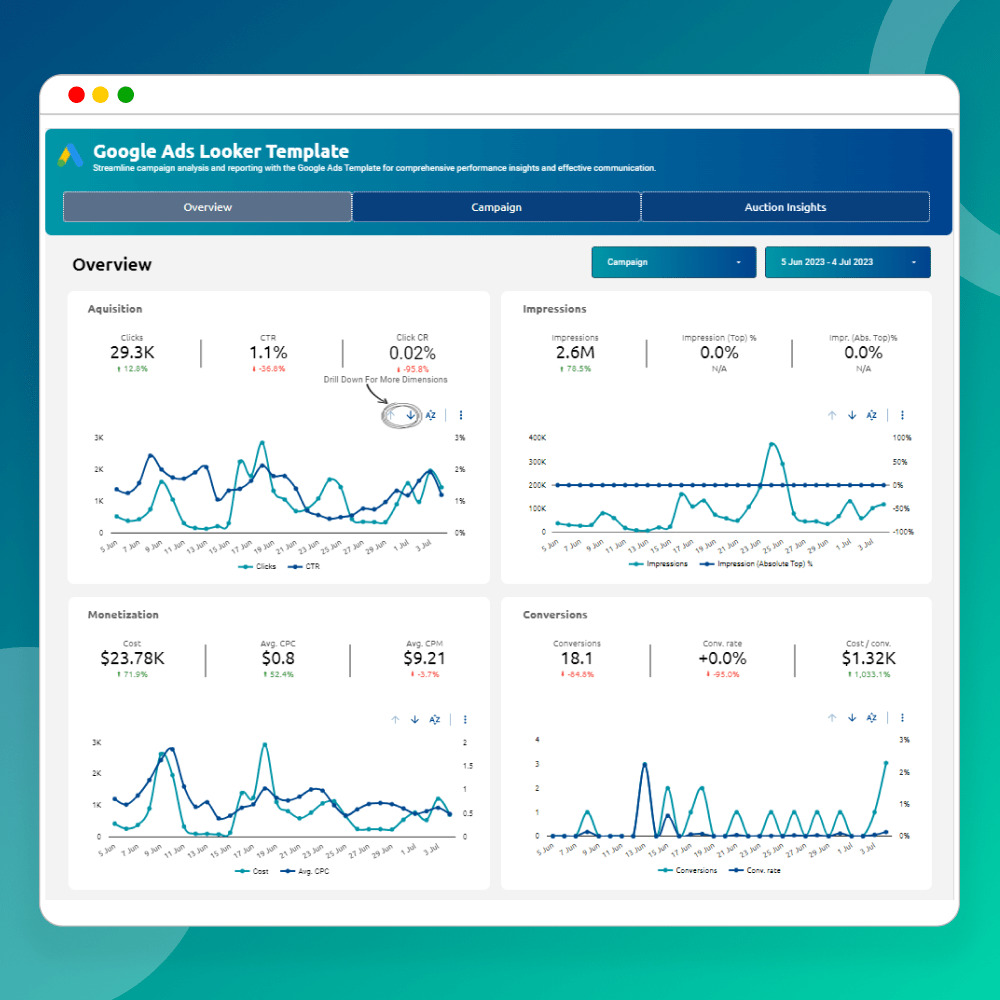Click the Cost value $23.78K

132,658
